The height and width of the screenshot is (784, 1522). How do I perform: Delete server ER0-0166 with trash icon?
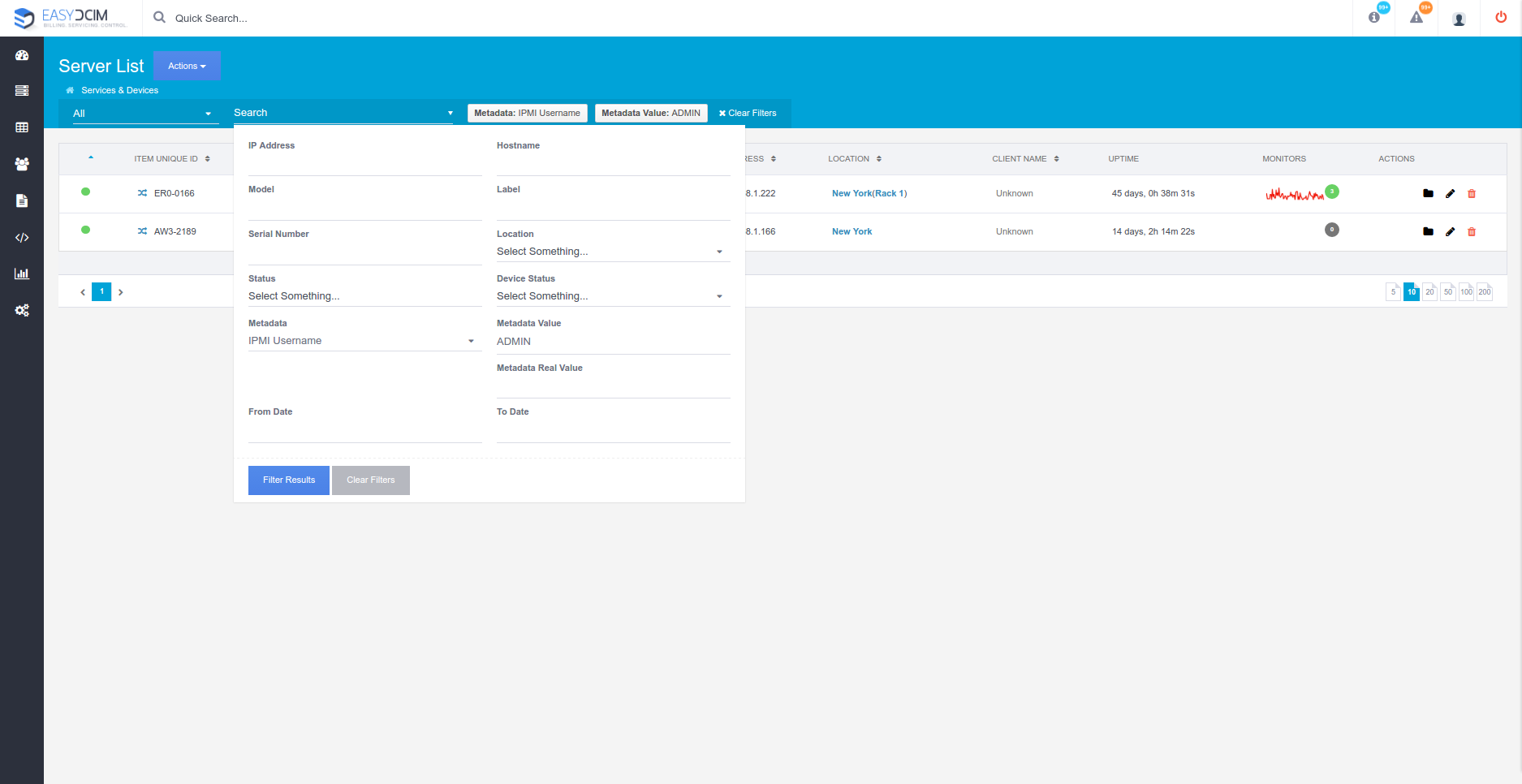(x=1472, y=194)
